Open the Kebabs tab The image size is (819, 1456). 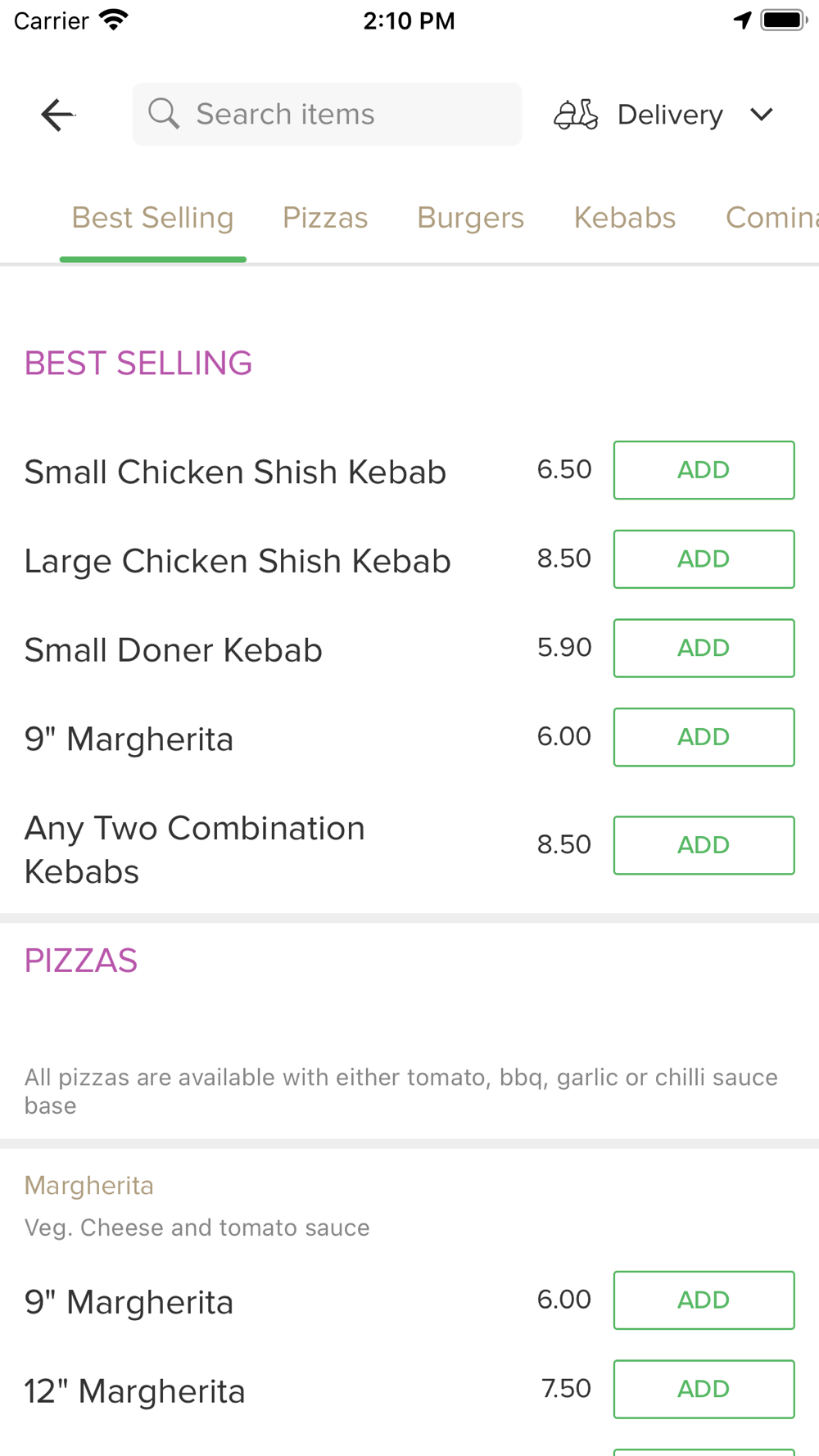click(625, 218)
